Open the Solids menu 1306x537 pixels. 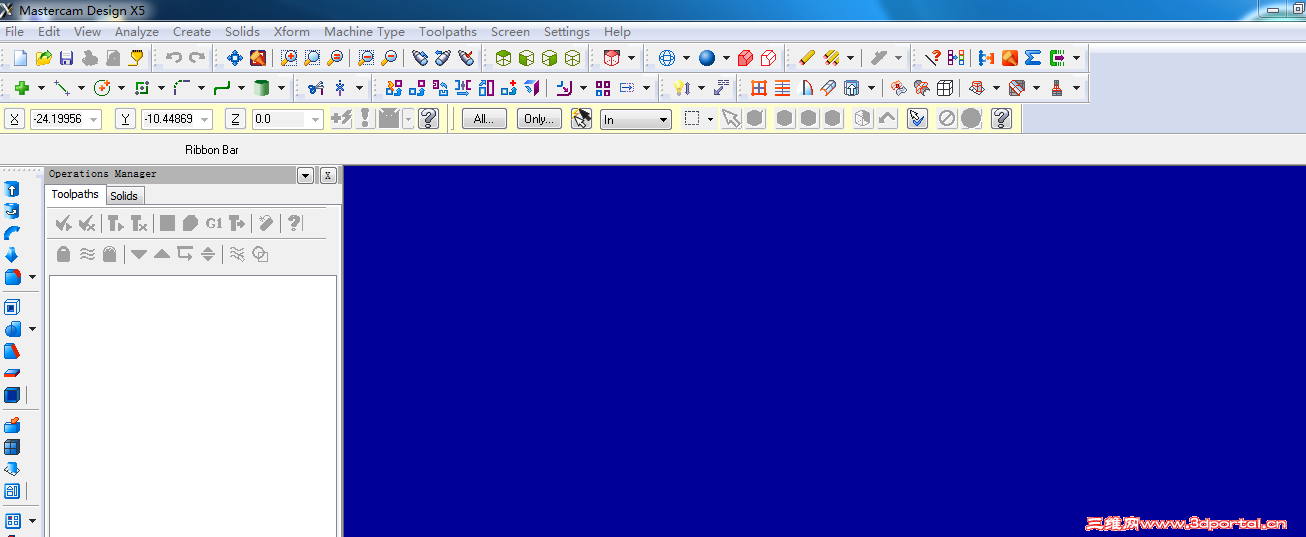pos(242,32)
